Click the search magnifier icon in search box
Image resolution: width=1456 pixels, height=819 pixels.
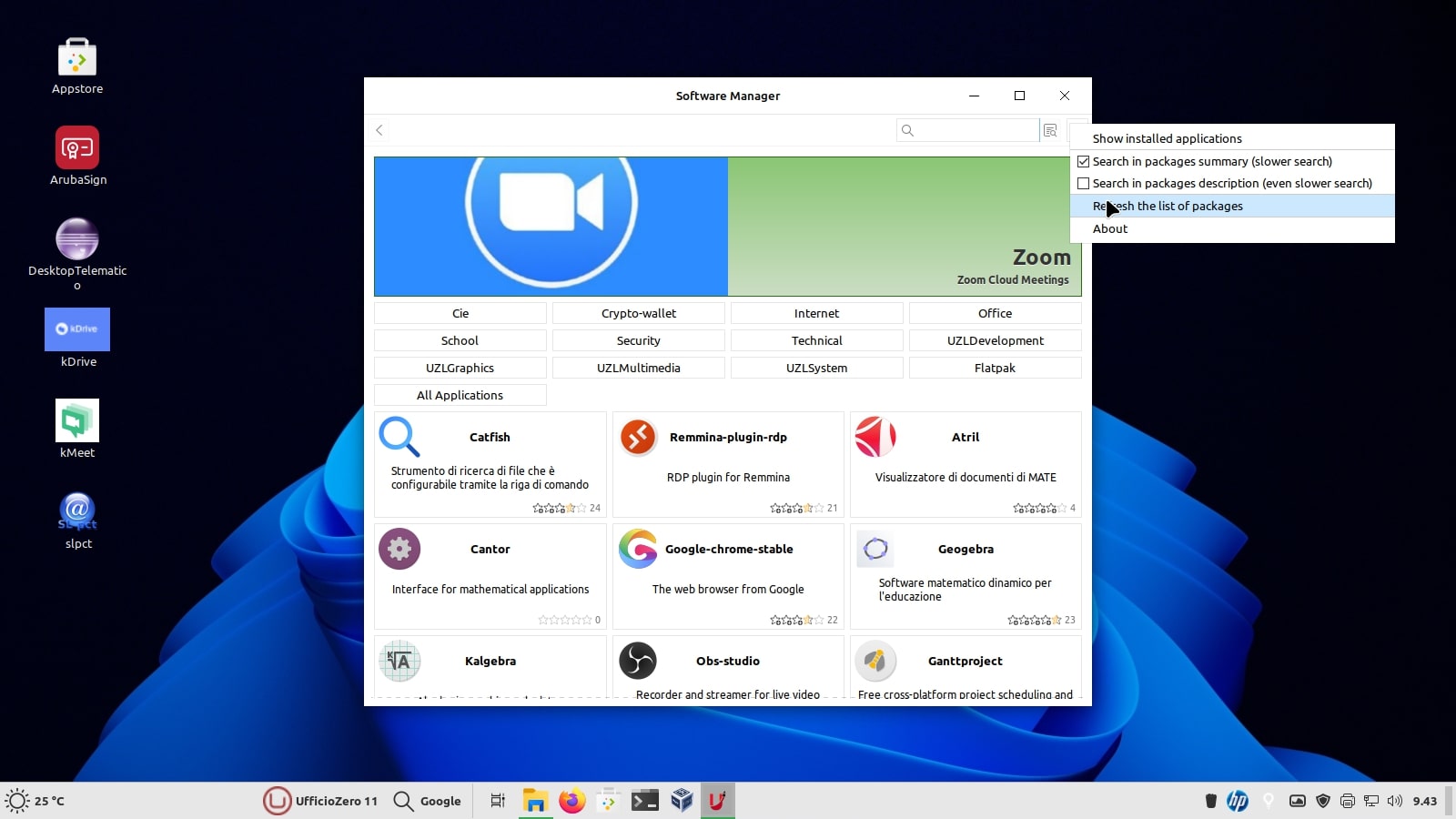coord(907,130)
